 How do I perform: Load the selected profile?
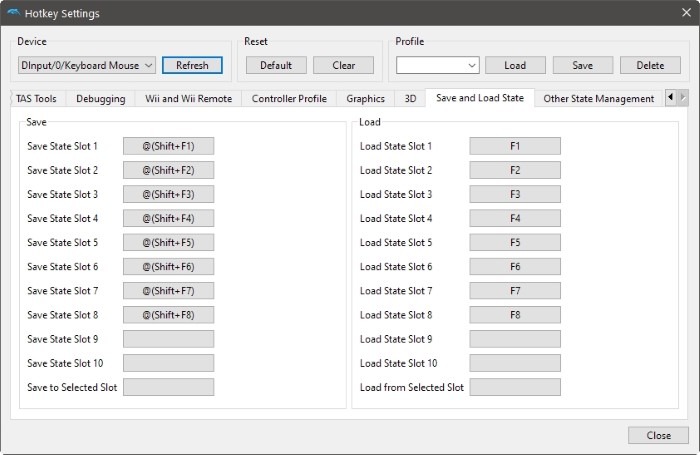(x=515, y=65)
